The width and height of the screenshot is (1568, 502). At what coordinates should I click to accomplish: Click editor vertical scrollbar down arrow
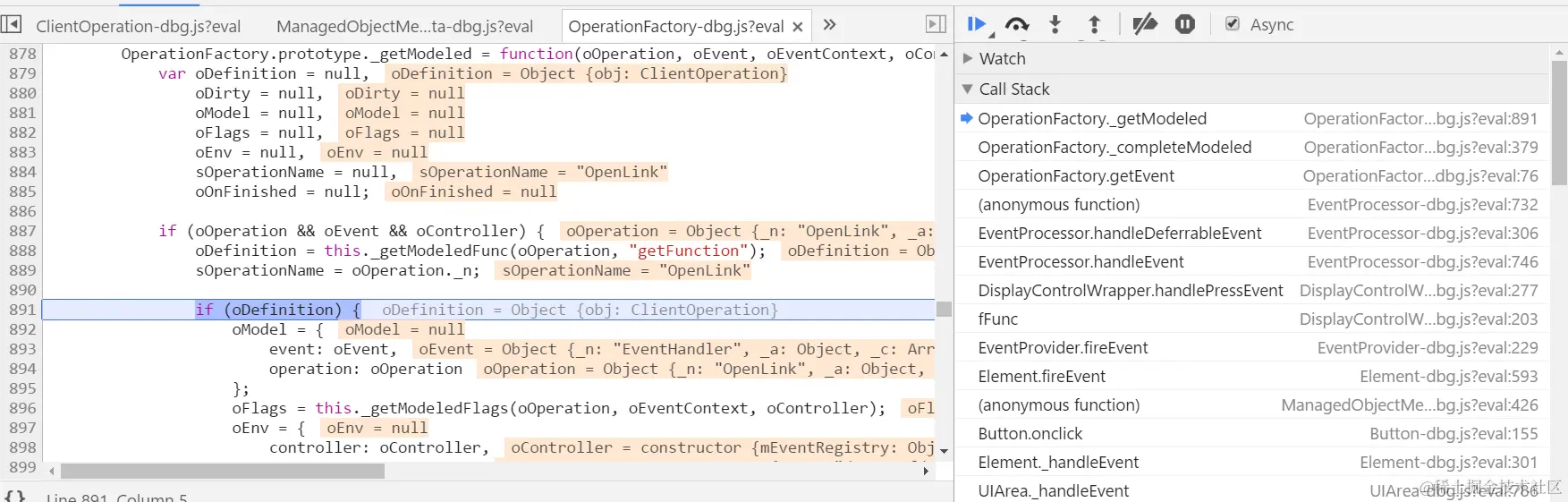point(944,451)
